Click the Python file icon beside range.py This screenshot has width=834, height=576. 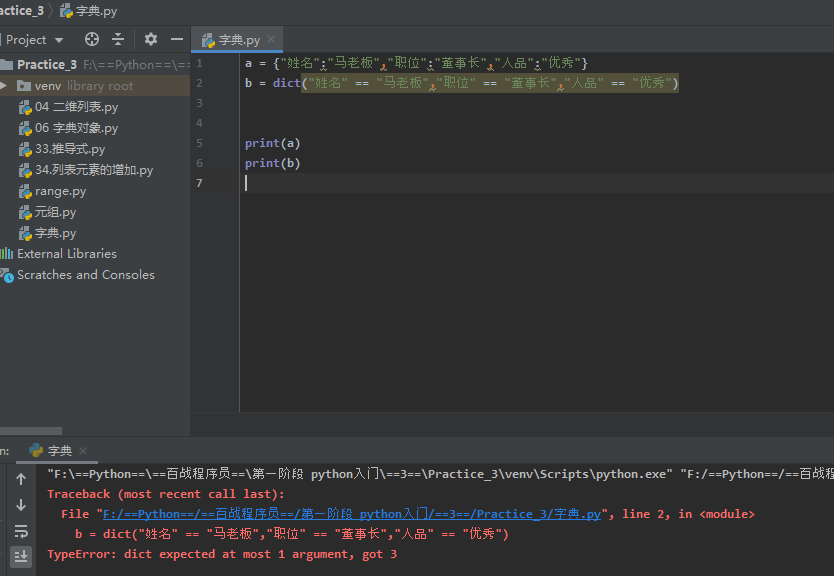tap(25, 191)
